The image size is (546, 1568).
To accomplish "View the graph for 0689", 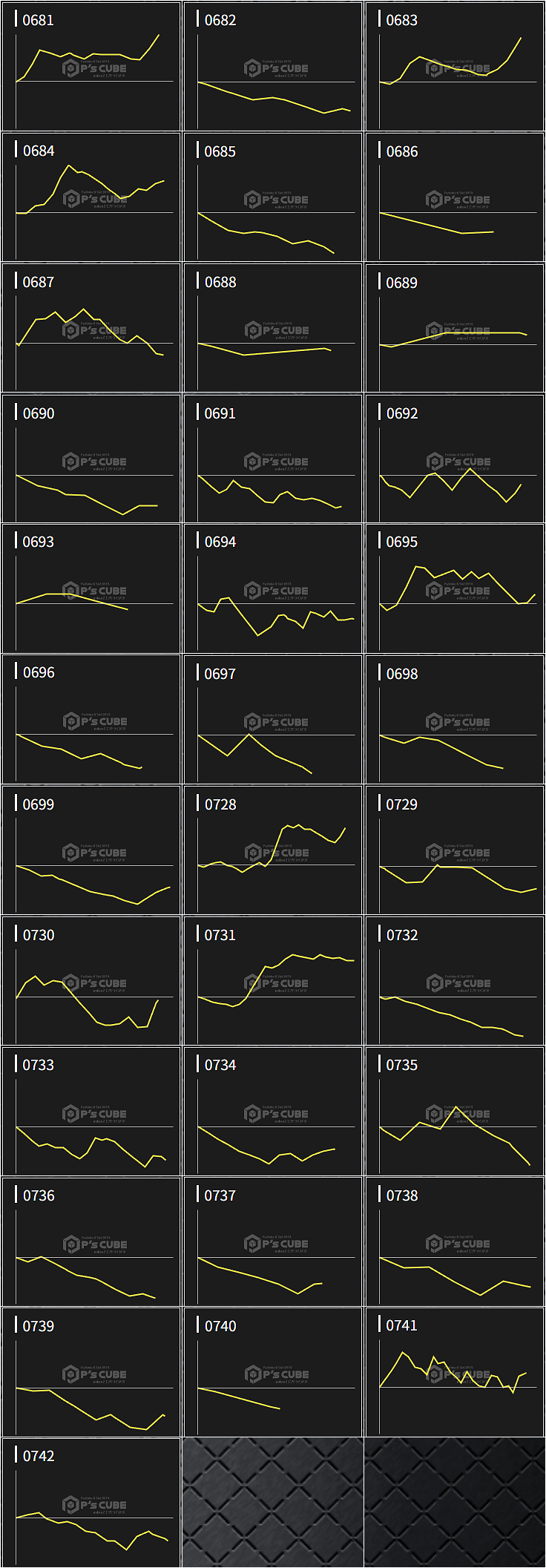I will point(455,328).
